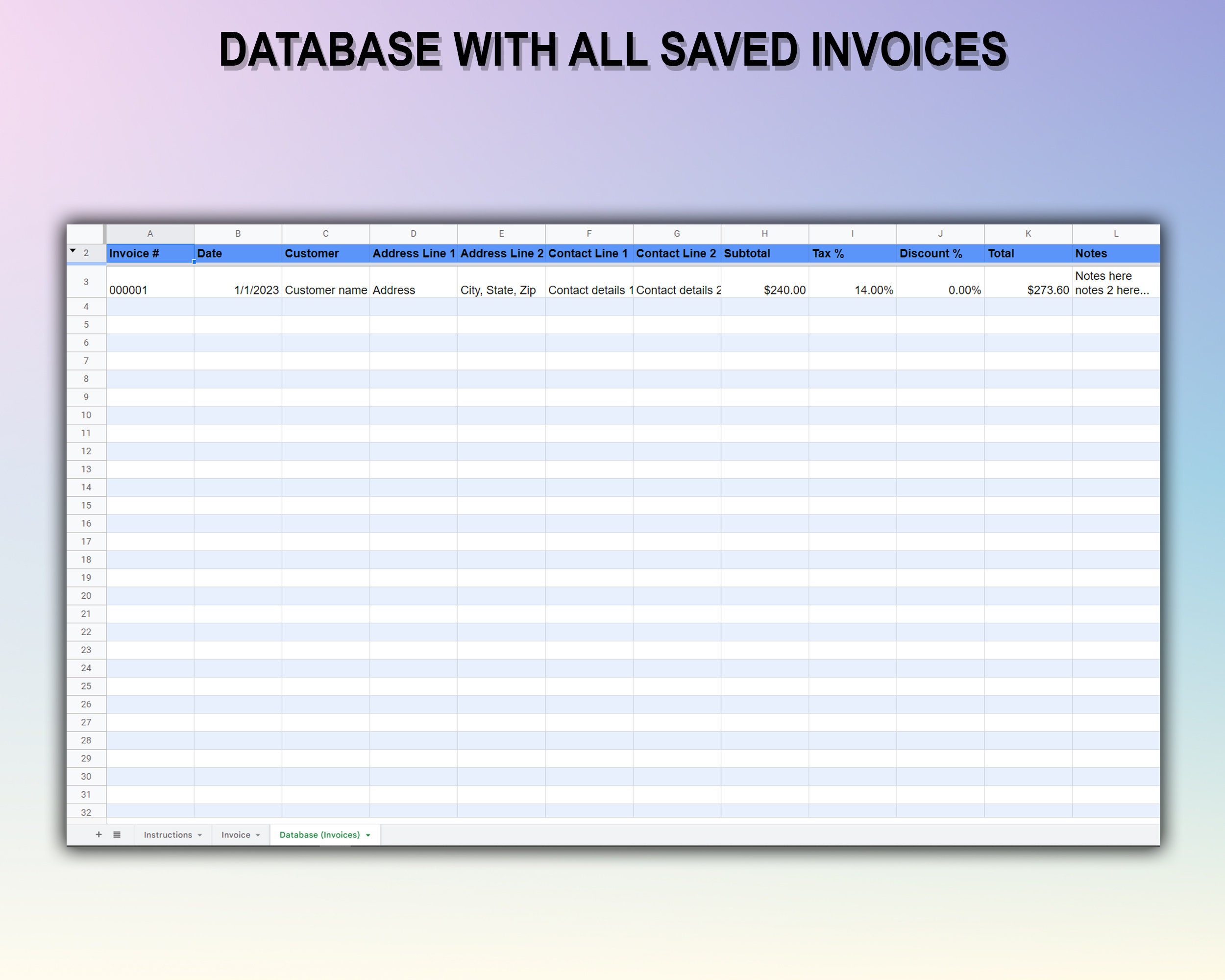Switch to the Invoice sheet tab

(x=236, y=834)
